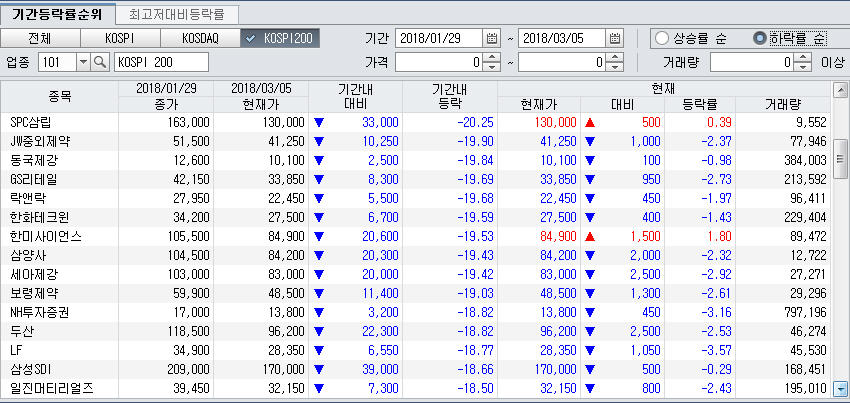Viewport: 850px width, 403px height.
Task: Select the 세아제강 row
Action: [415, 274]
